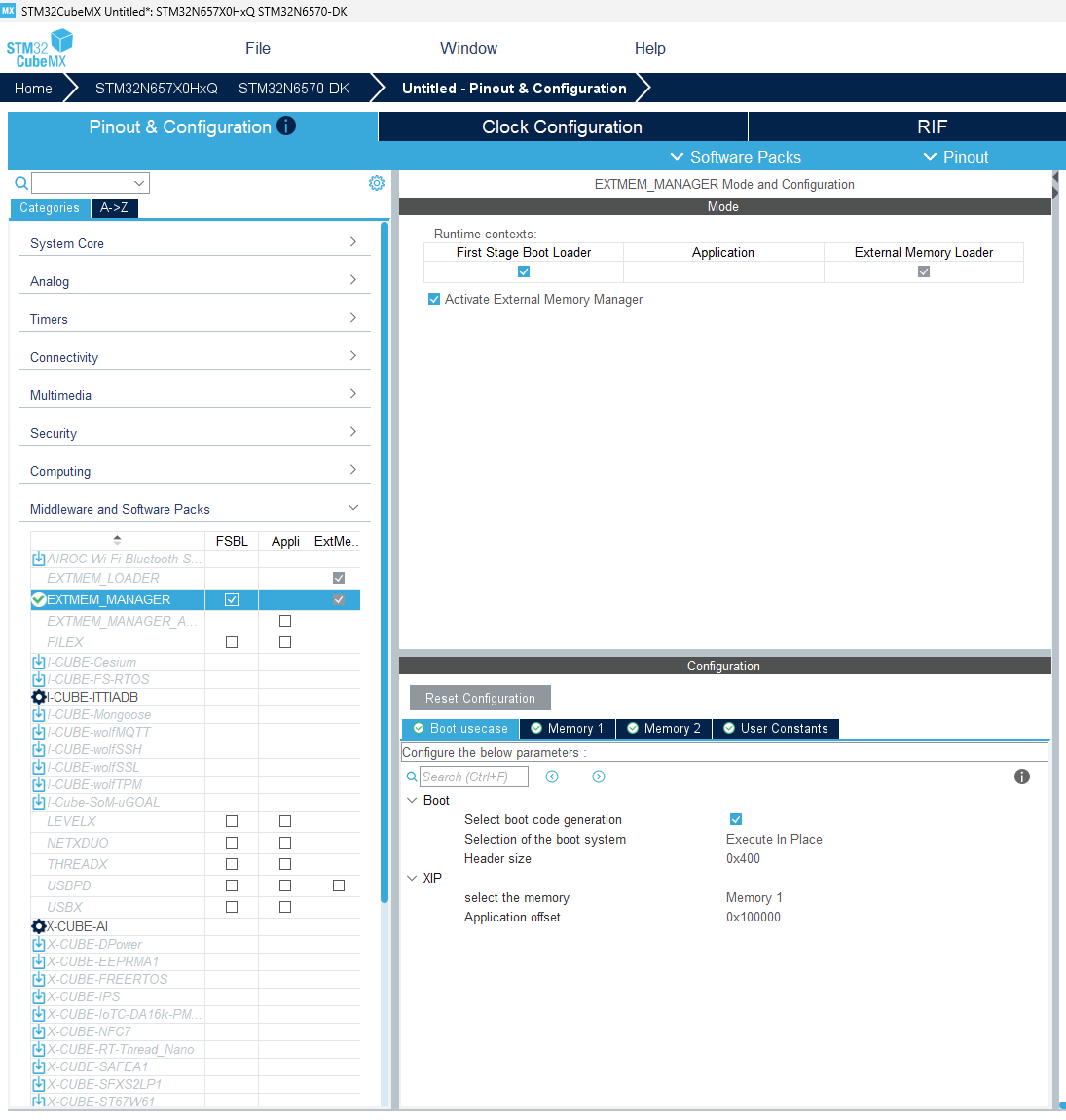Viewport: 1066px width, 1120px height.
Task: Click the download icon for X-CUBE-FREERTOS
Action: tap(39, 979)
